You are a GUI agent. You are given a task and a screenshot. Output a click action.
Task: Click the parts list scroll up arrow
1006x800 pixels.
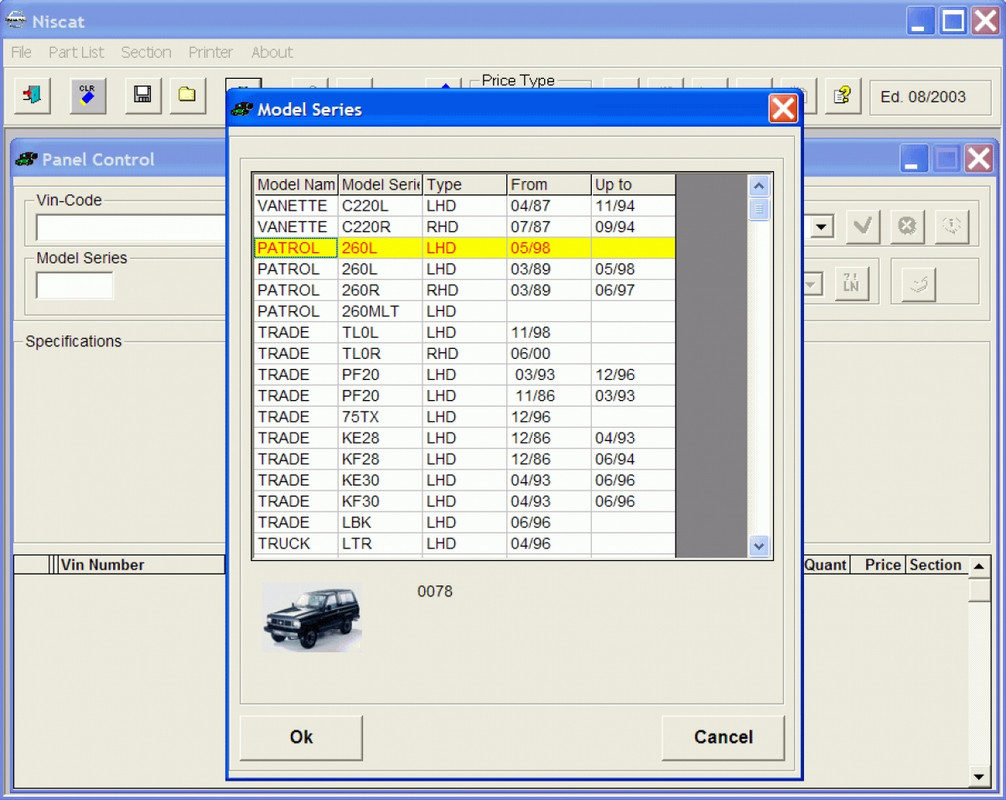coord(979,566)
